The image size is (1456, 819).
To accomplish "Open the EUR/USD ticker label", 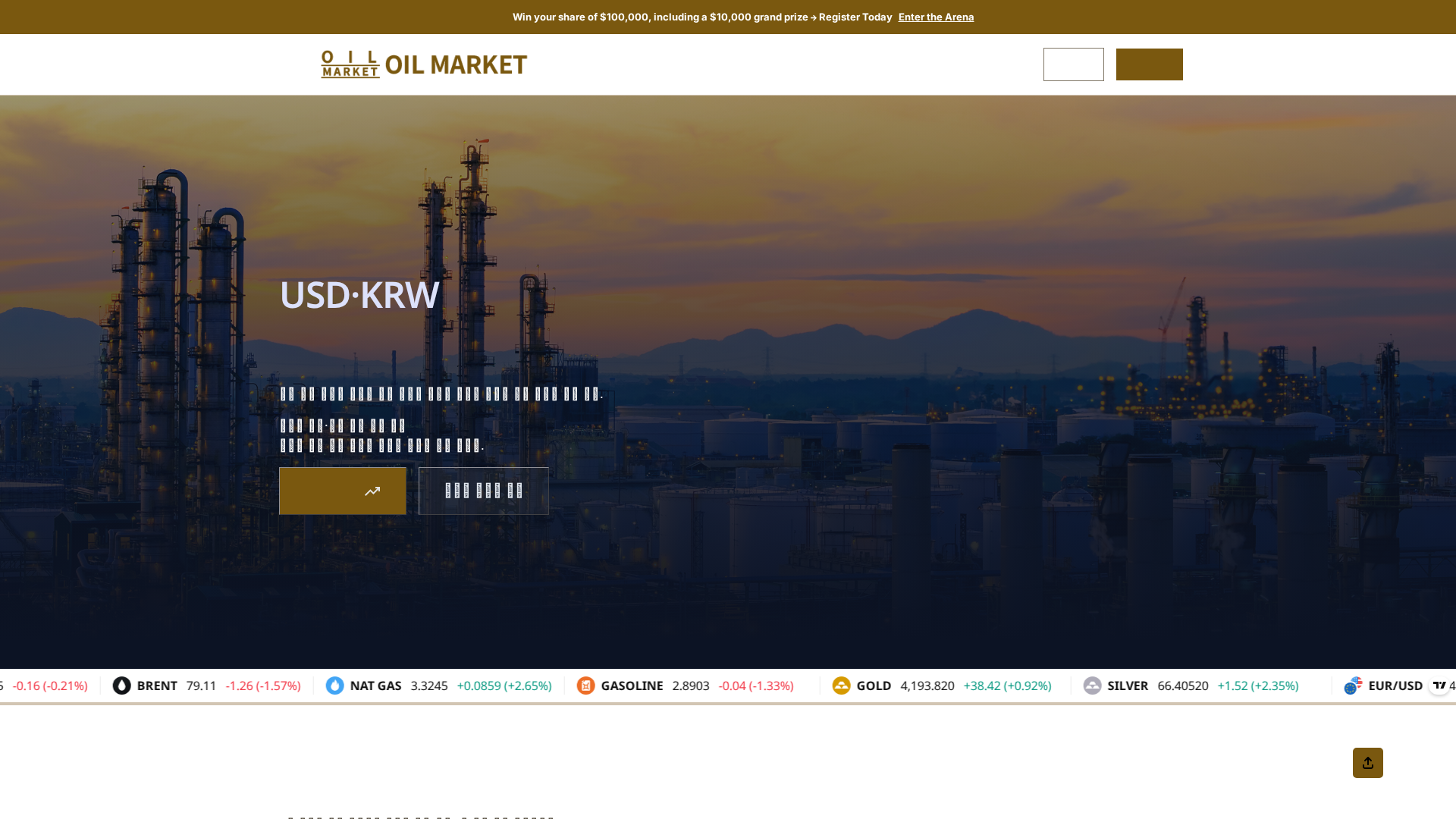I will (1395, 686).
